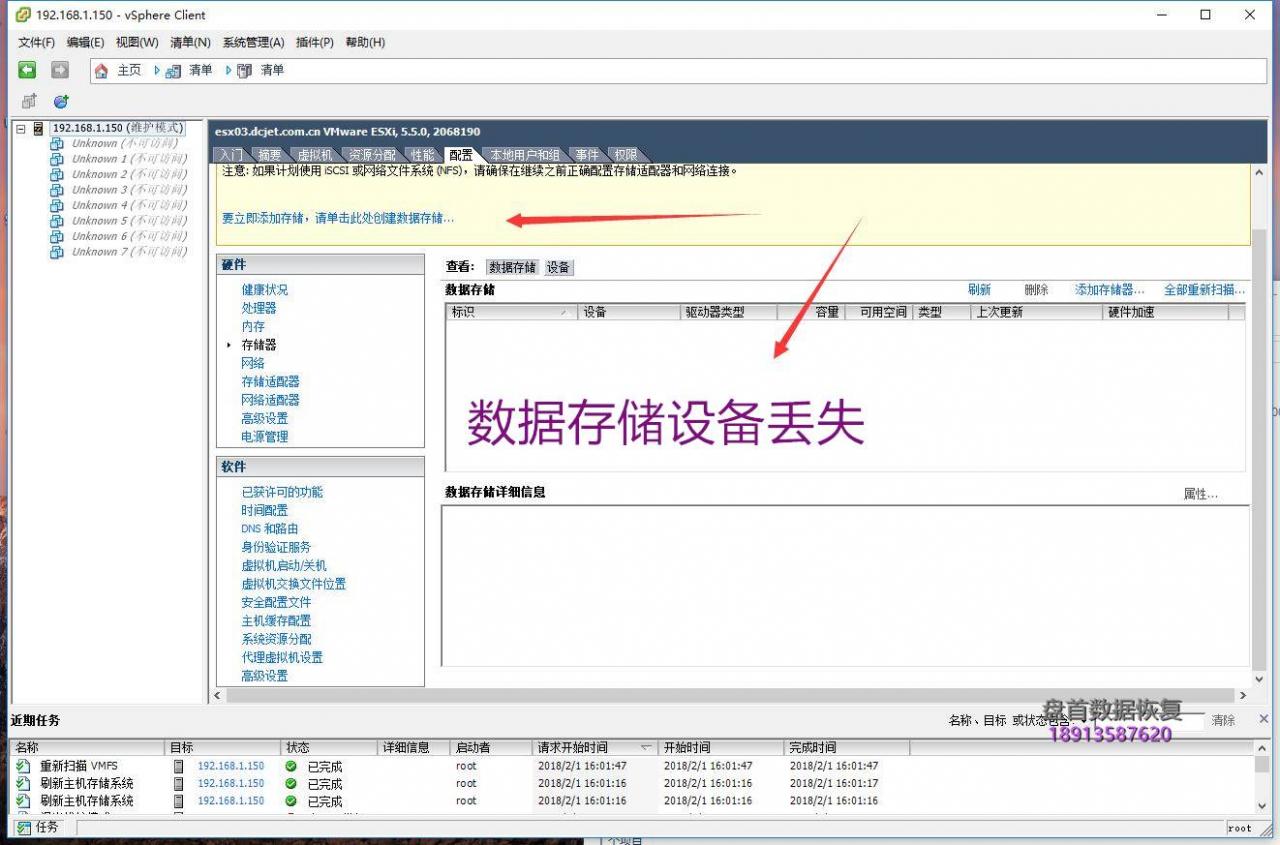Sort by the 请求开始时间 column header
The height and width of the screenshot is (845, 1280).
click(595, 748)
